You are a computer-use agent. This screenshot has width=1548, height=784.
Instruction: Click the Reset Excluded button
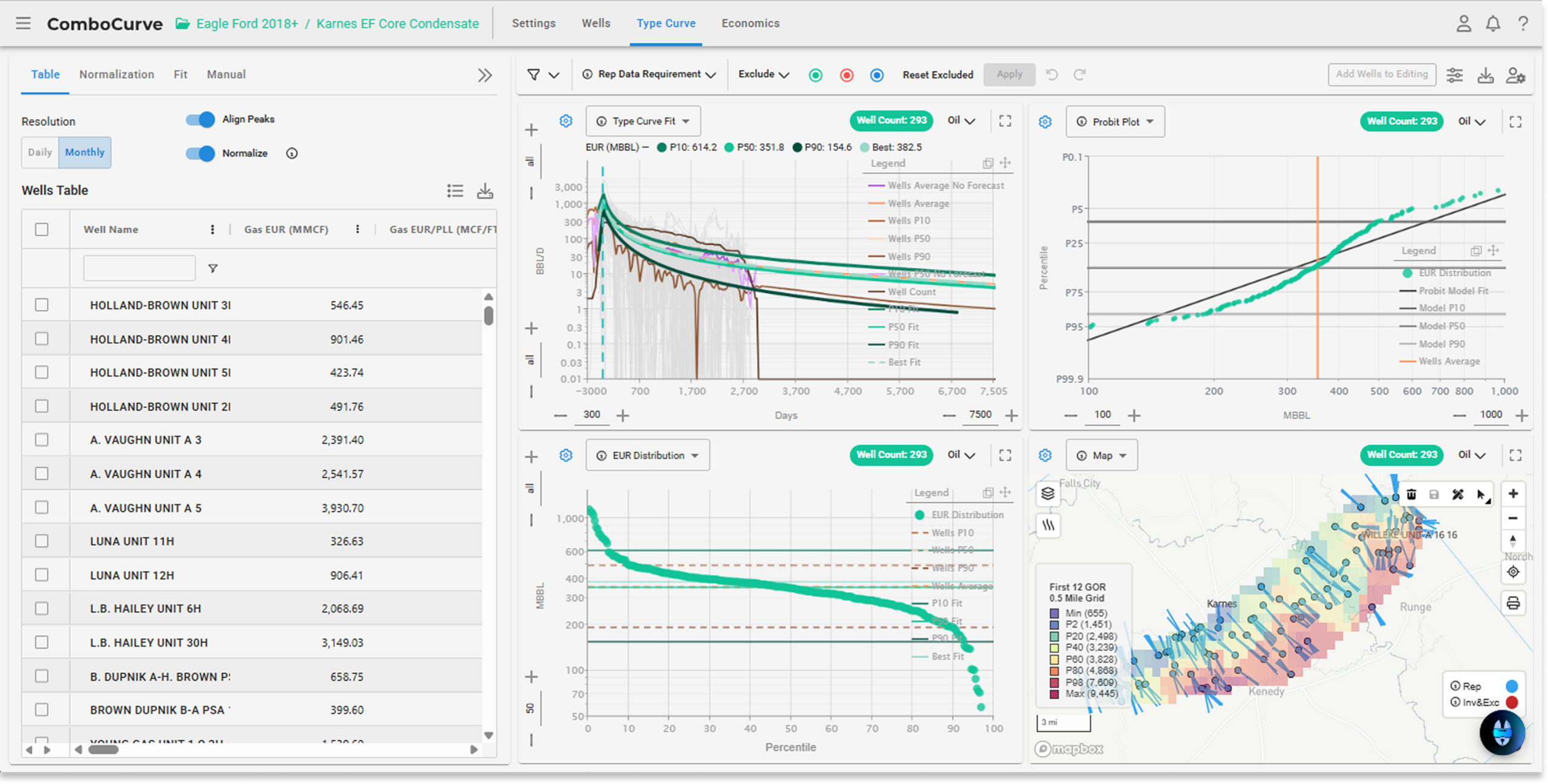click(938, 74)
